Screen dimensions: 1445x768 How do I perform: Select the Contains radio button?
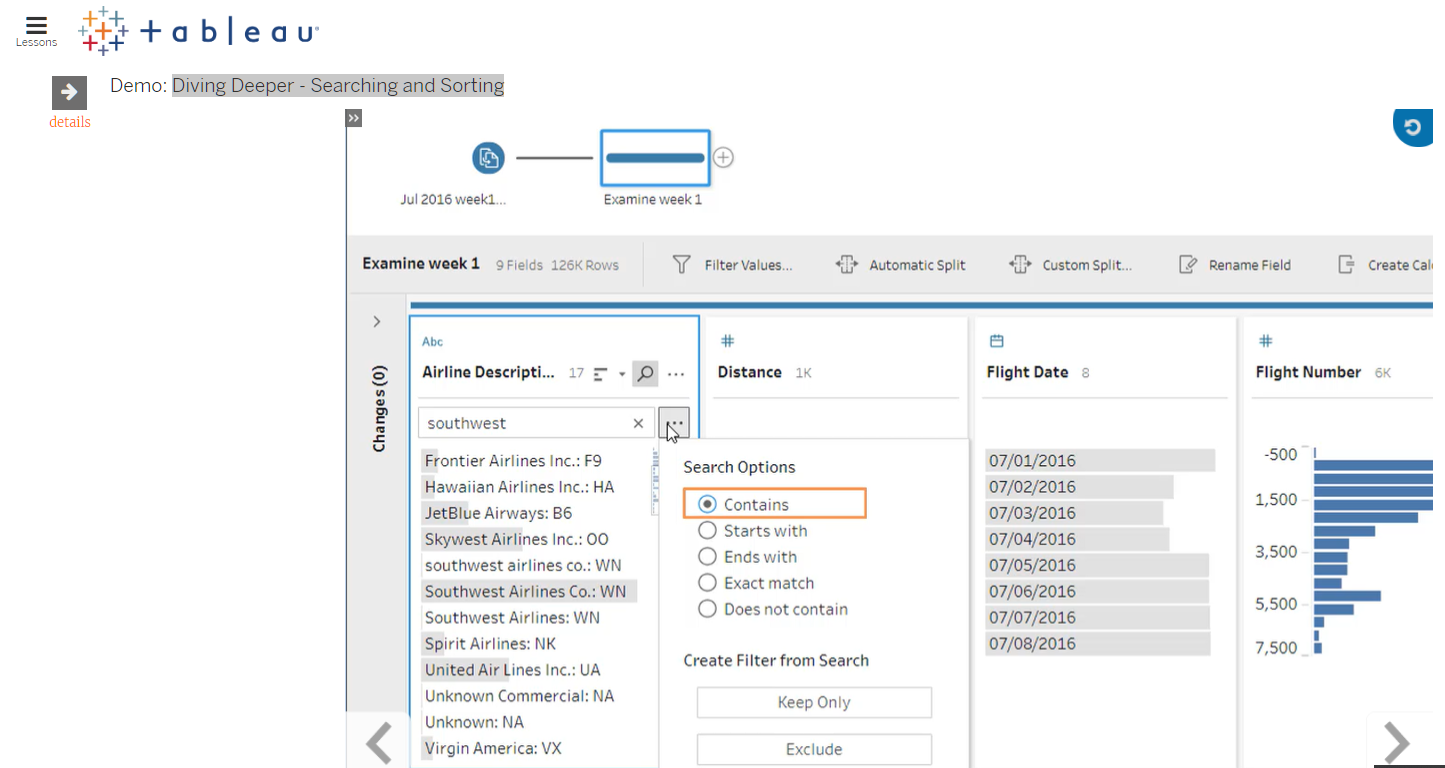pyautogui.click(x=707, y=505)
